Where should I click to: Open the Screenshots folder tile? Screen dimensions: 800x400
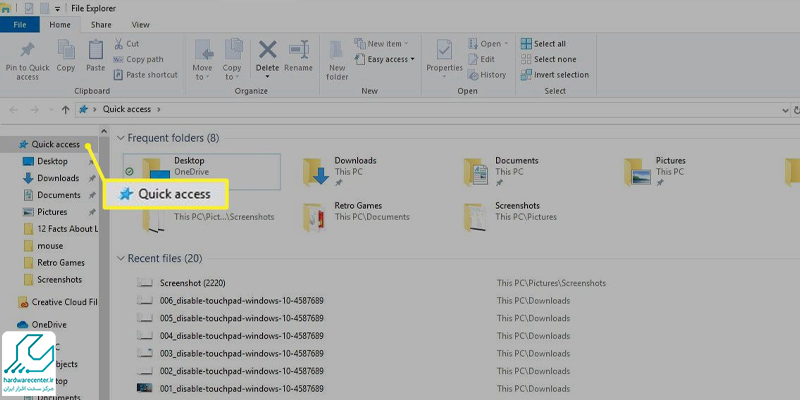coord(510,216)
